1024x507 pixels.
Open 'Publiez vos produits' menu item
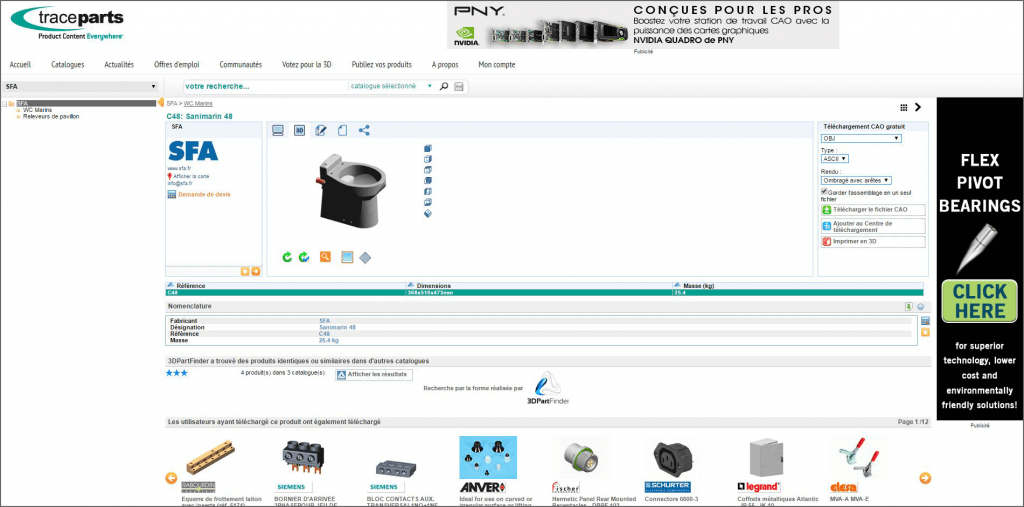point(381,65)
